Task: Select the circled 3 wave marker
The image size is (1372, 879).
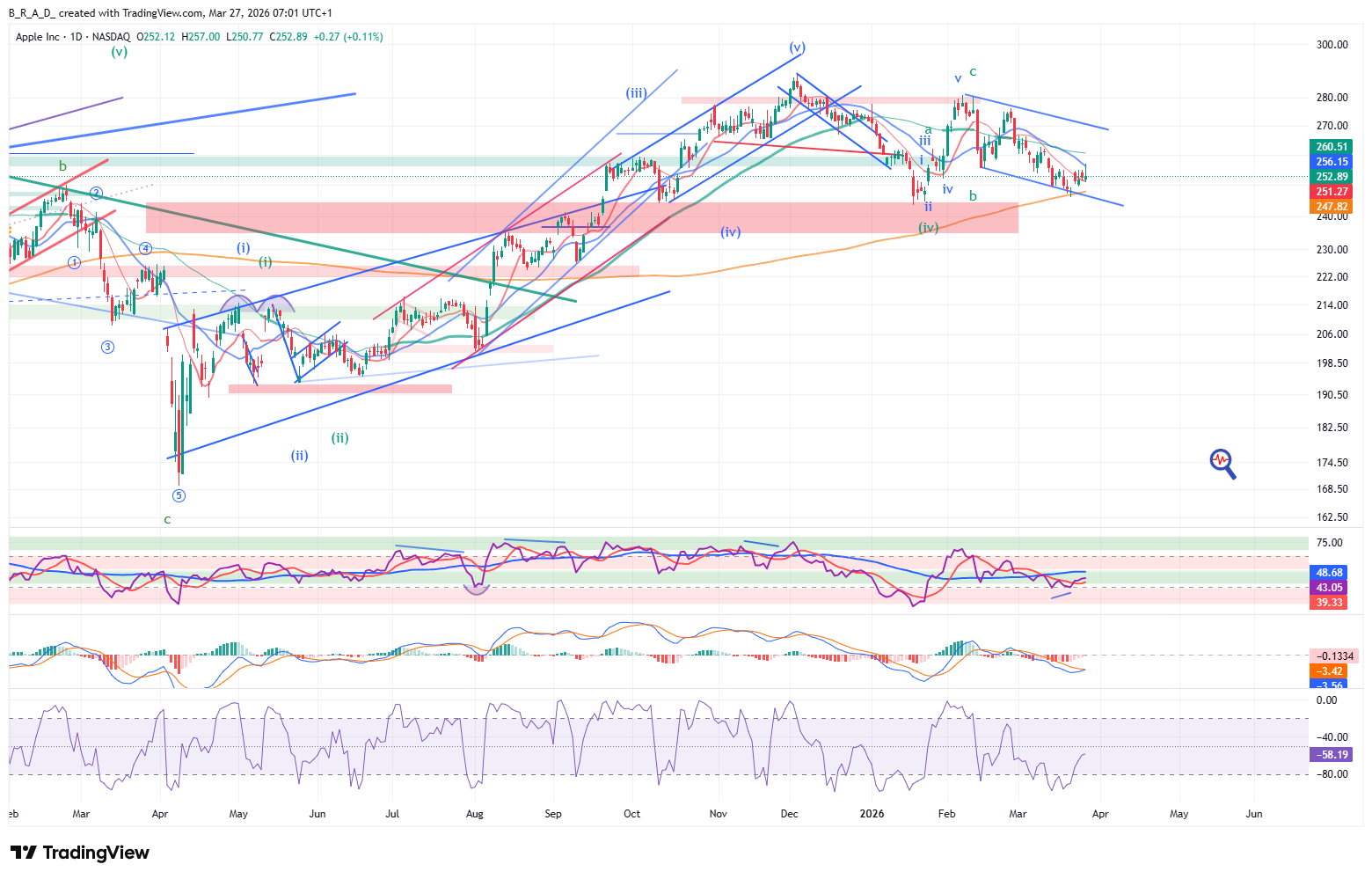Action: 107,347
